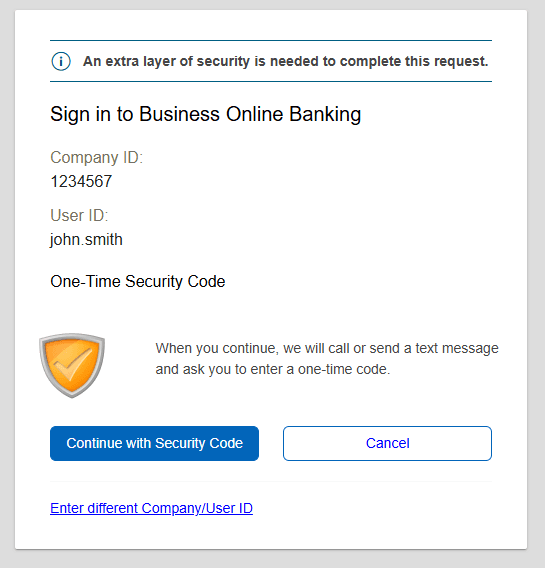Image resolution: width=545 pixels, height=568 pixels.
Task: Click the extra layer of security notice
Action: [285, 61]
